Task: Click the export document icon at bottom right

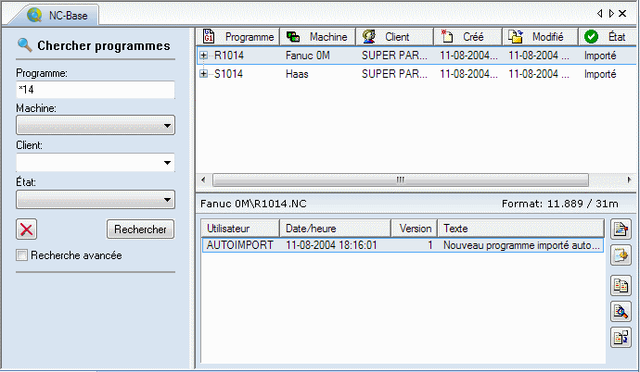Action: (x=621, y=338)
